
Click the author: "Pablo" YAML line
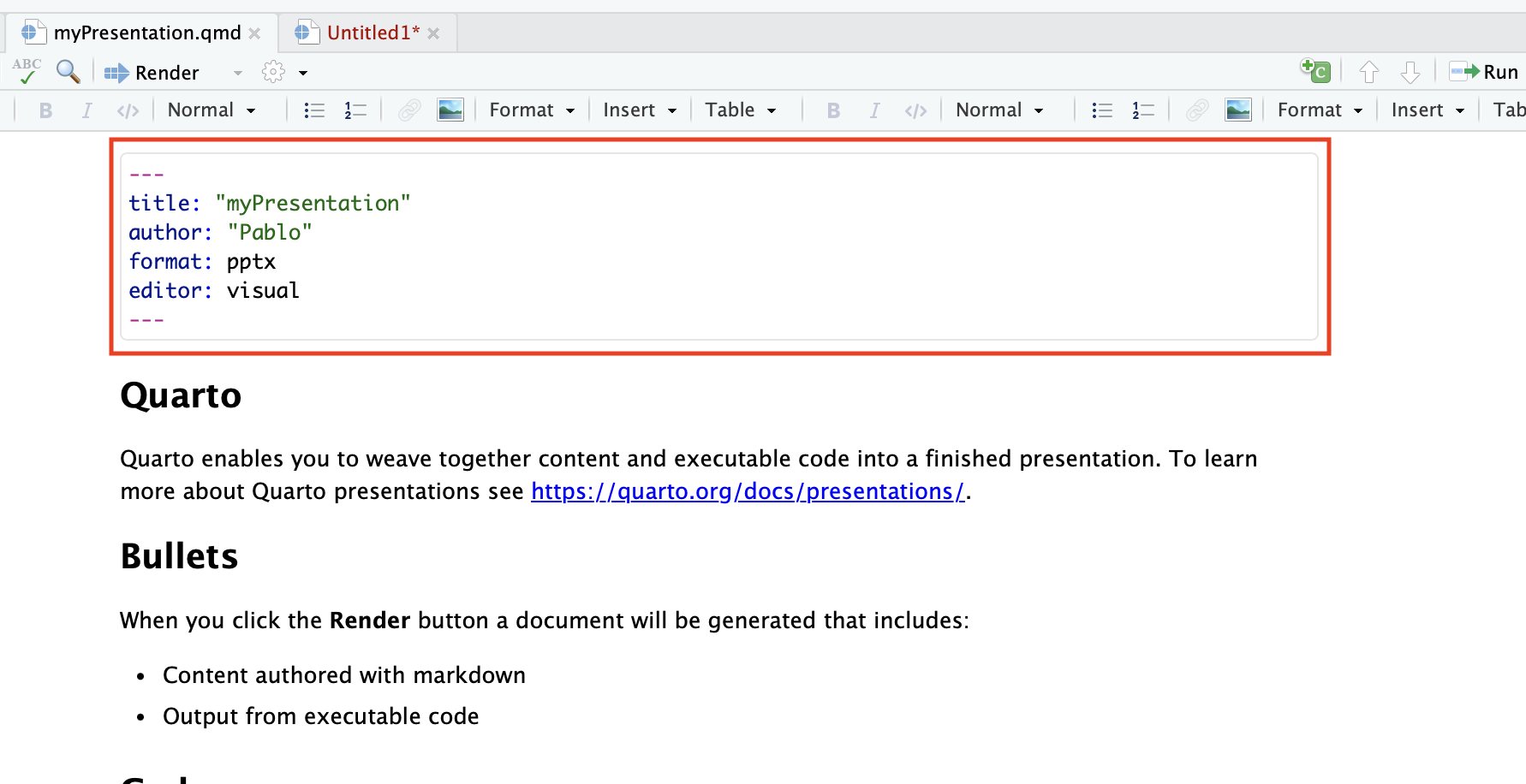220,232
